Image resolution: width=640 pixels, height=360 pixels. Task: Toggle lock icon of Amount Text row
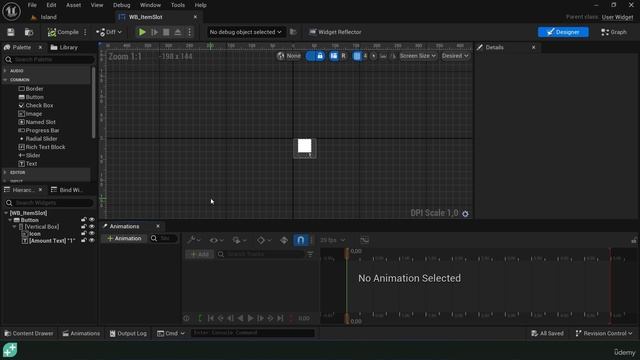[84, 240]
